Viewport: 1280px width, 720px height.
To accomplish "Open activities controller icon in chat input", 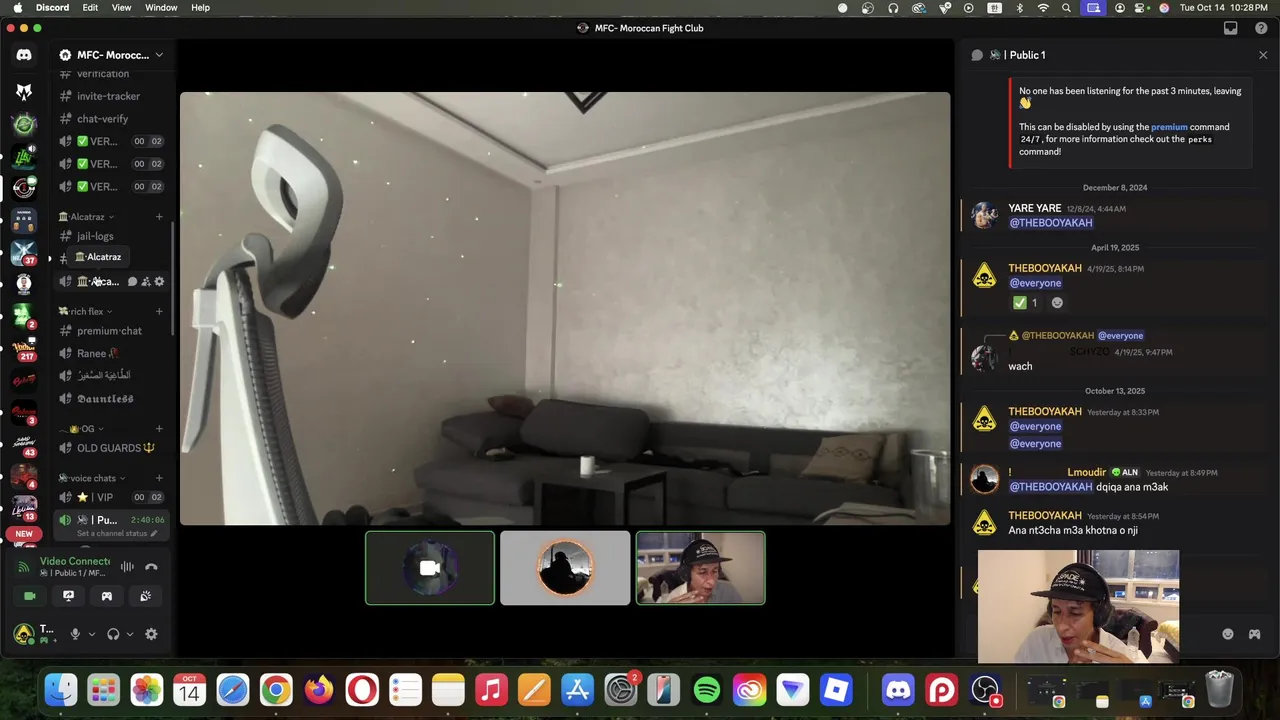I will pyautogui.click(x=1254, y=634).
